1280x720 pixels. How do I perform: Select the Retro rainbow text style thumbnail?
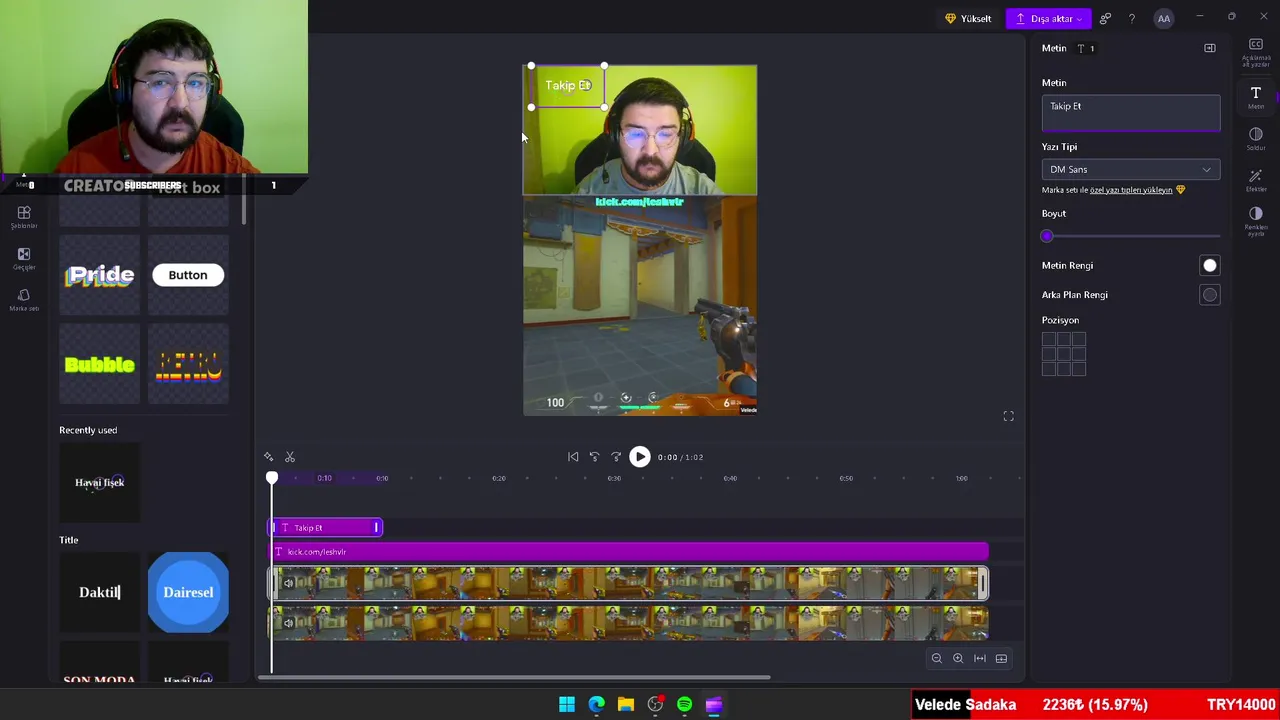point(188,364)
